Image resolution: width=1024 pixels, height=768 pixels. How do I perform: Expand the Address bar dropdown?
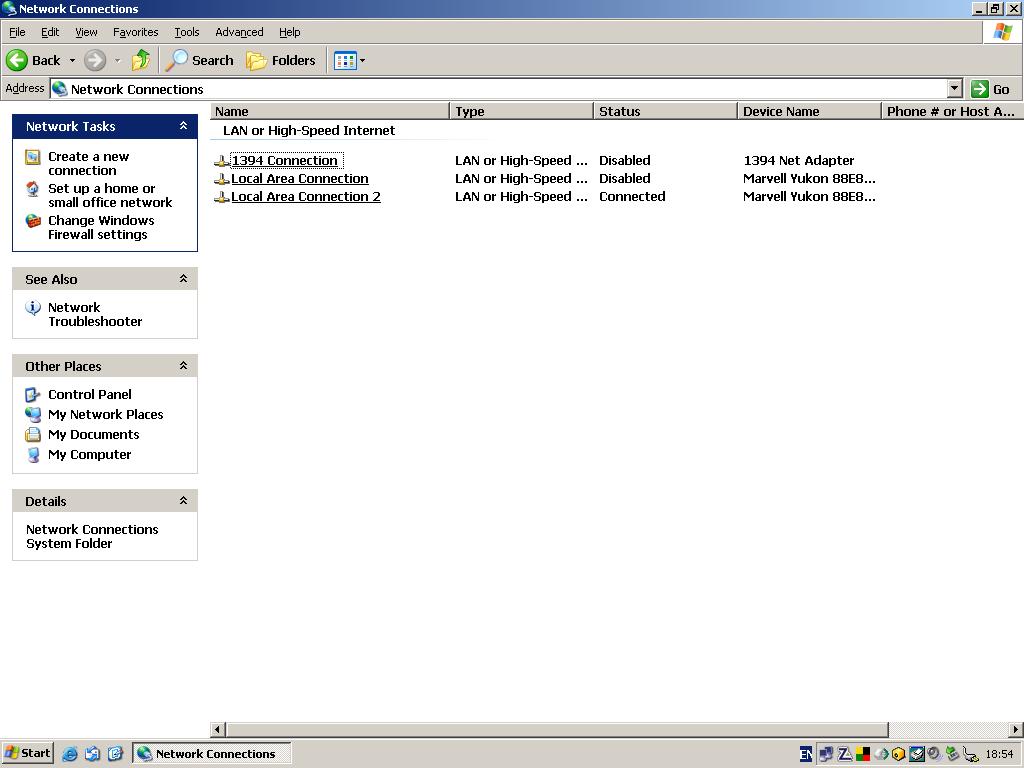(954, 89)
